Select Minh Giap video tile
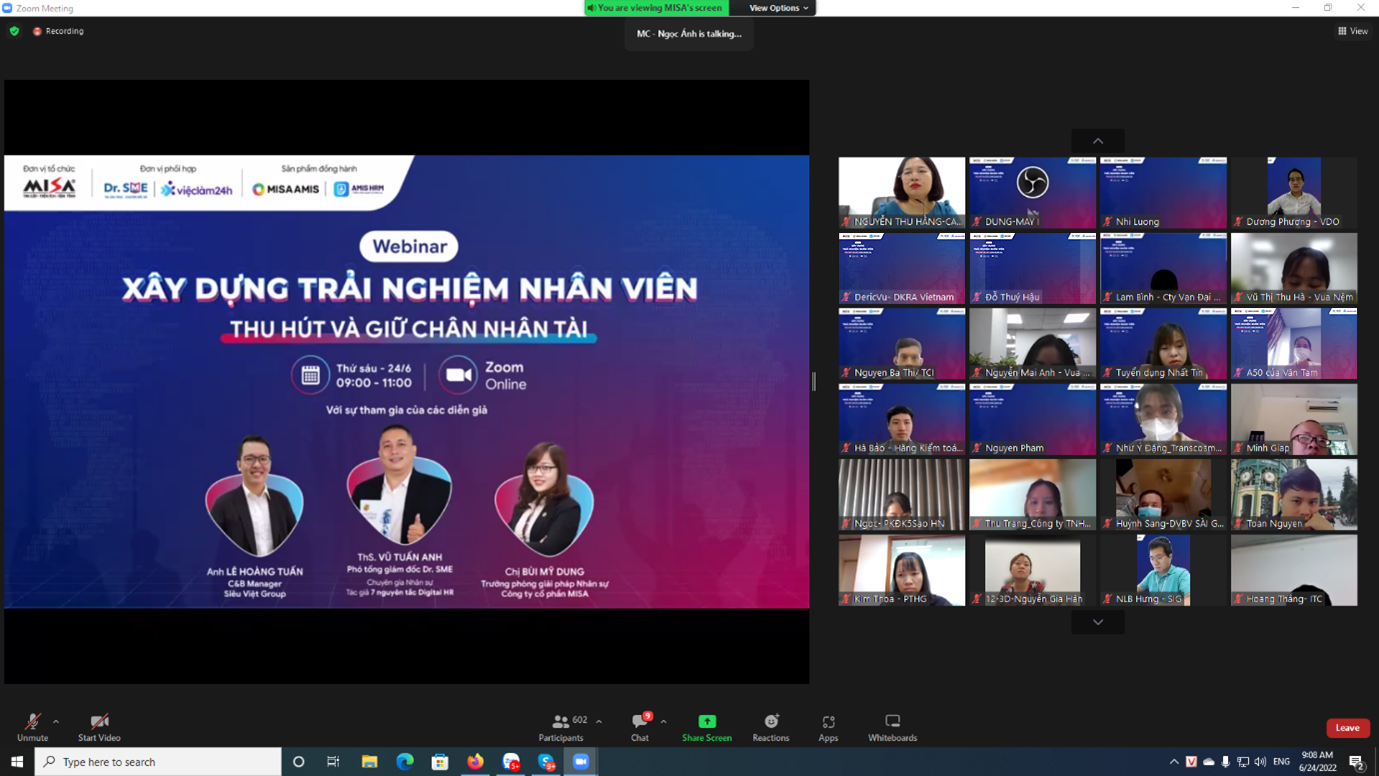 [x=1294, y=419]
